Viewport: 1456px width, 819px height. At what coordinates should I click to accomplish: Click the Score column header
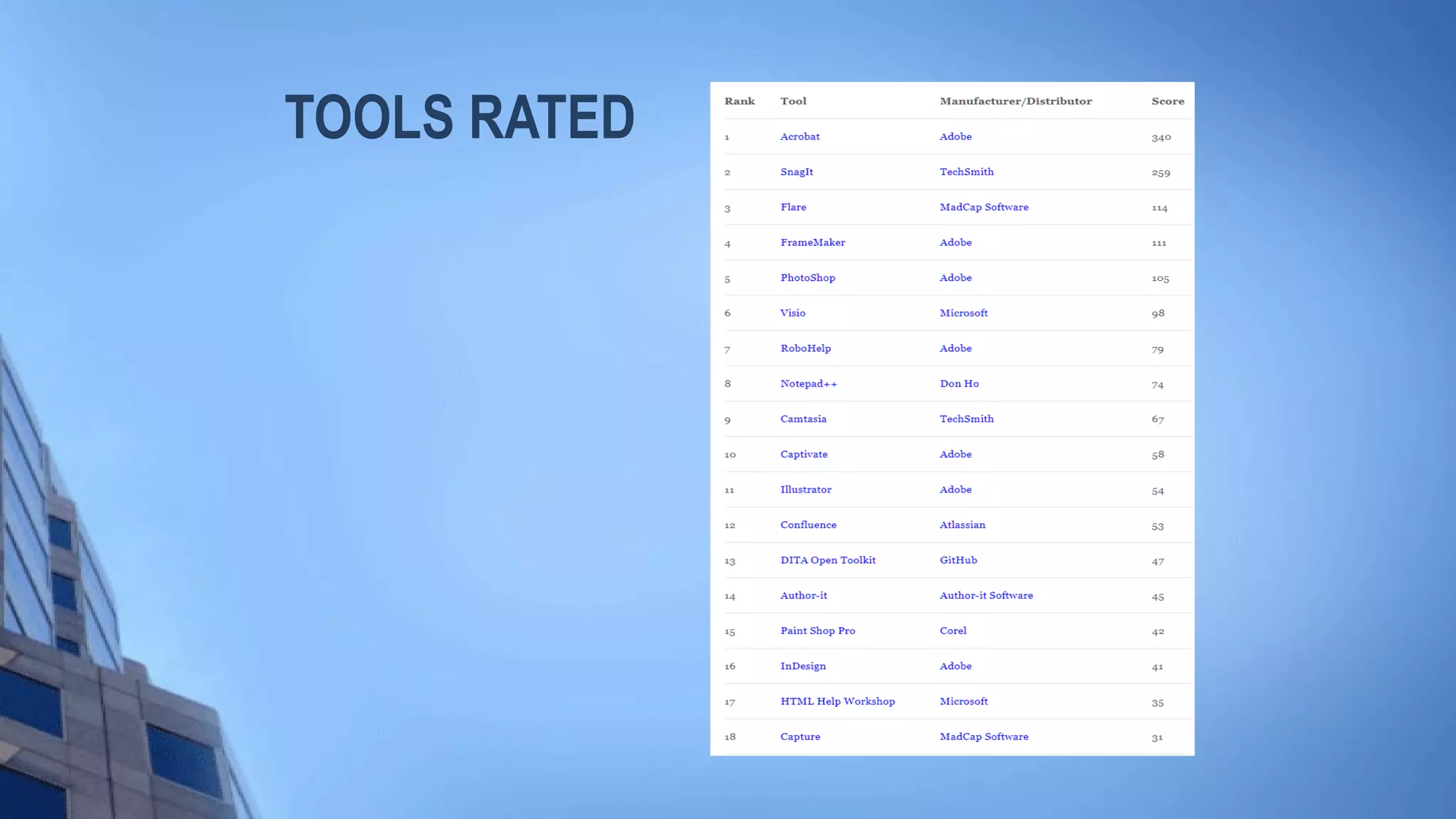1168,101
